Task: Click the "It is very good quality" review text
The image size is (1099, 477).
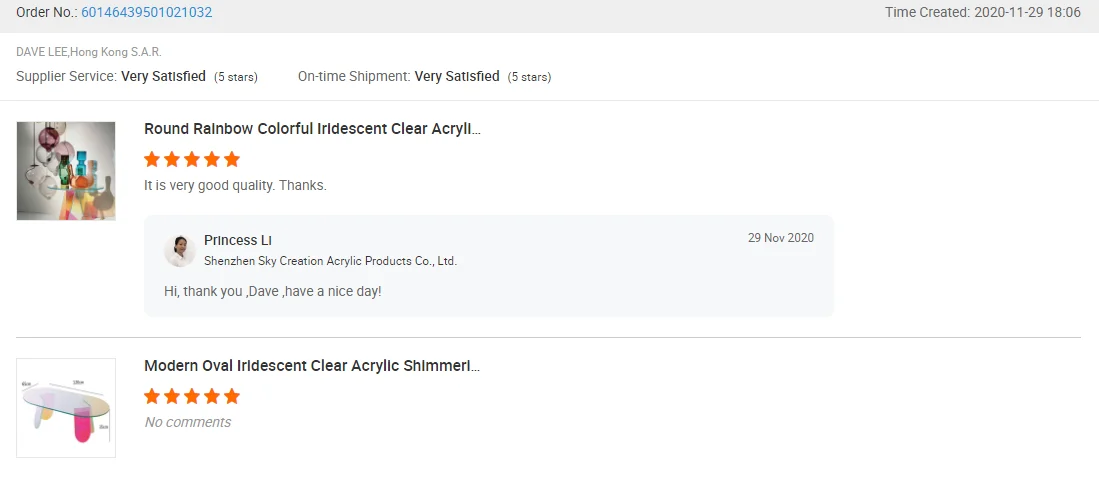Action: pyautogui.click(x=235, y=185)
